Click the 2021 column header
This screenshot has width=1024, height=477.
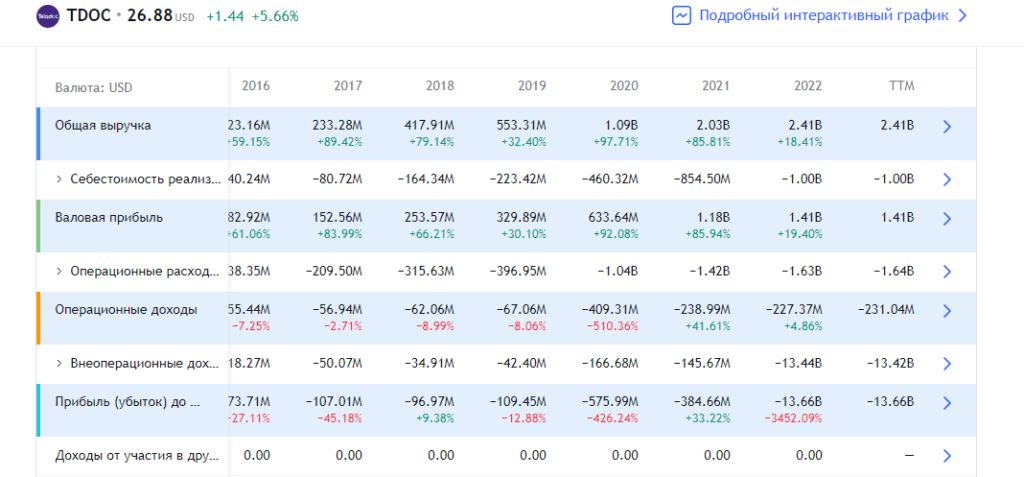coord(716,86)
